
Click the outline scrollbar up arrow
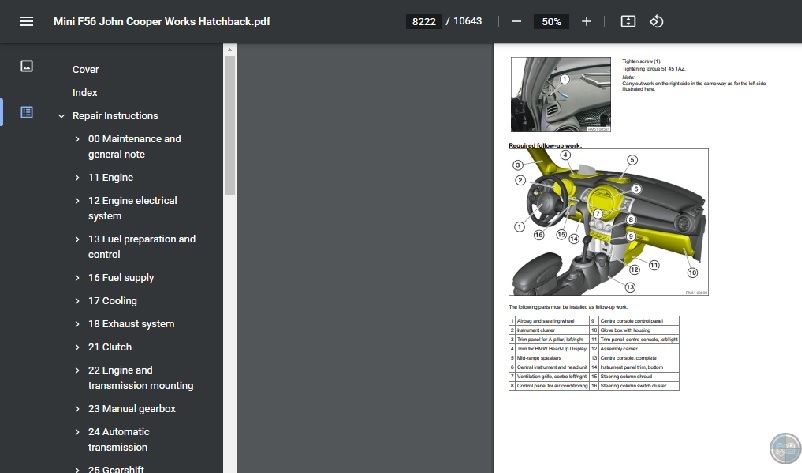[230, 50]
